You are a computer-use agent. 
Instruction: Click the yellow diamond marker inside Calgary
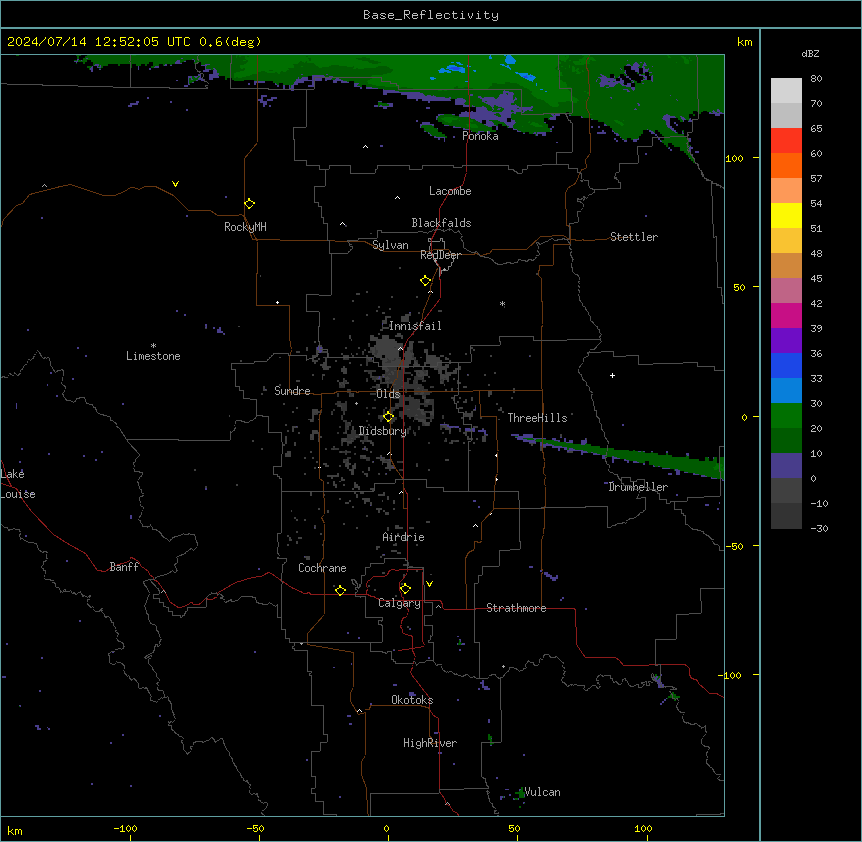[x=405, y=589]
